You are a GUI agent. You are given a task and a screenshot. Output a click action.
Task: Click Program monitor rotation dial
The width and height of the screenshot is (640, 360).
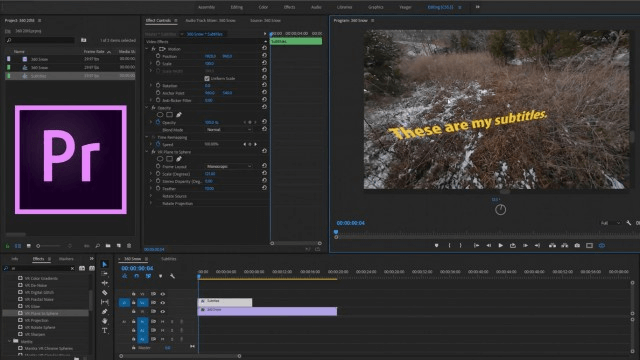(500, 210)
